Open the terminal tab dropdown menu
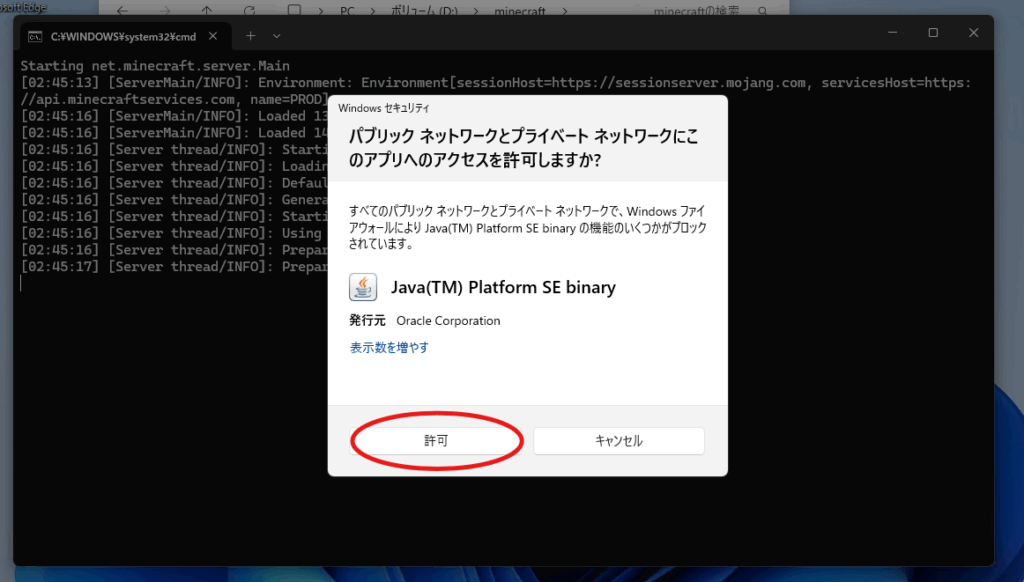 [276, 37]
